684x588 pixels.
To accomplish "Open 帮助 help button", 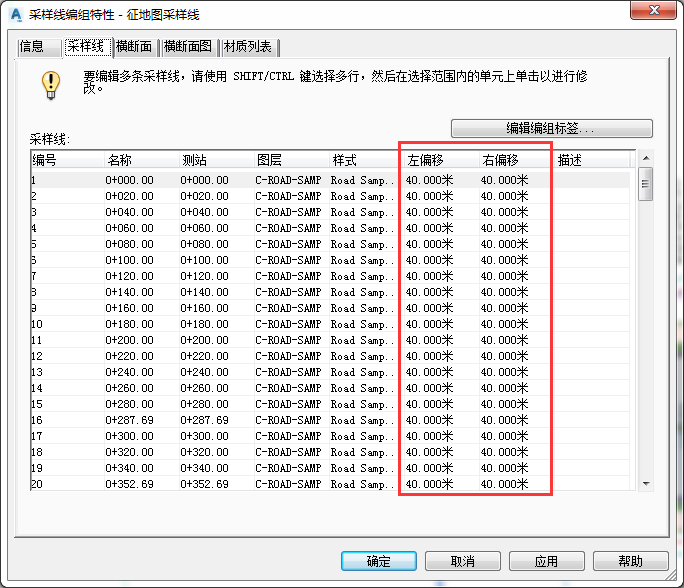I will click(x=630, y=561).
